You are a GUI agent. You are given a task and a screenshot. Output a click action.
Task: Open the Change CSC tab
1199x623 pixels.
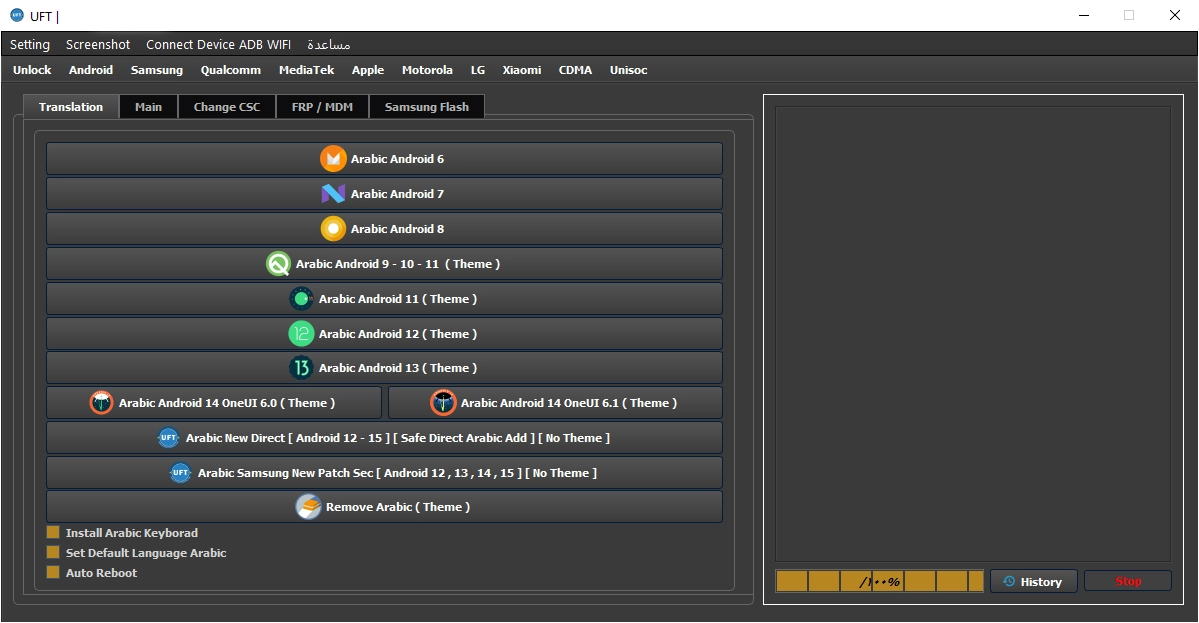227,107
